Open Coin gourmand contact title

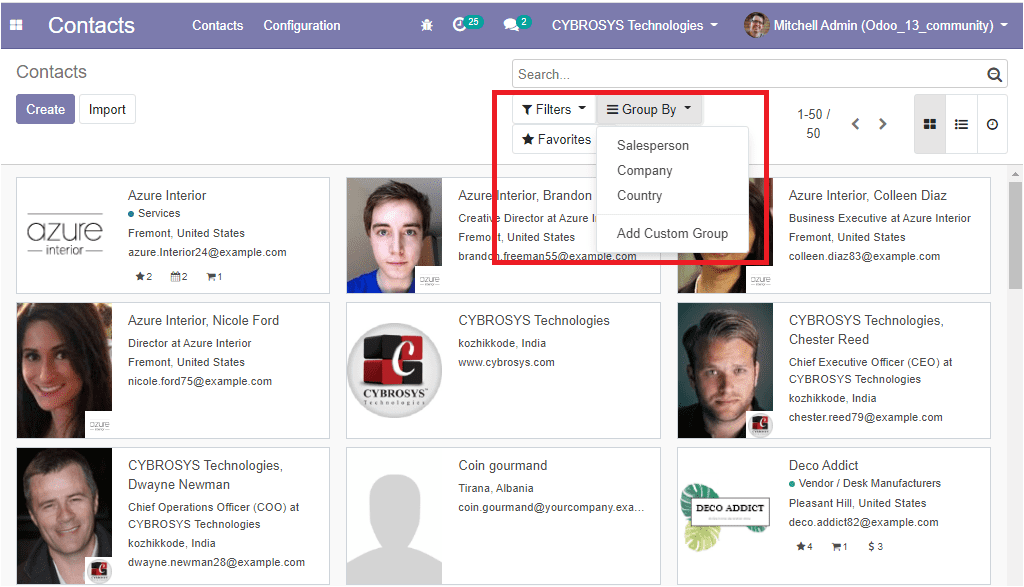coord(503,466)
